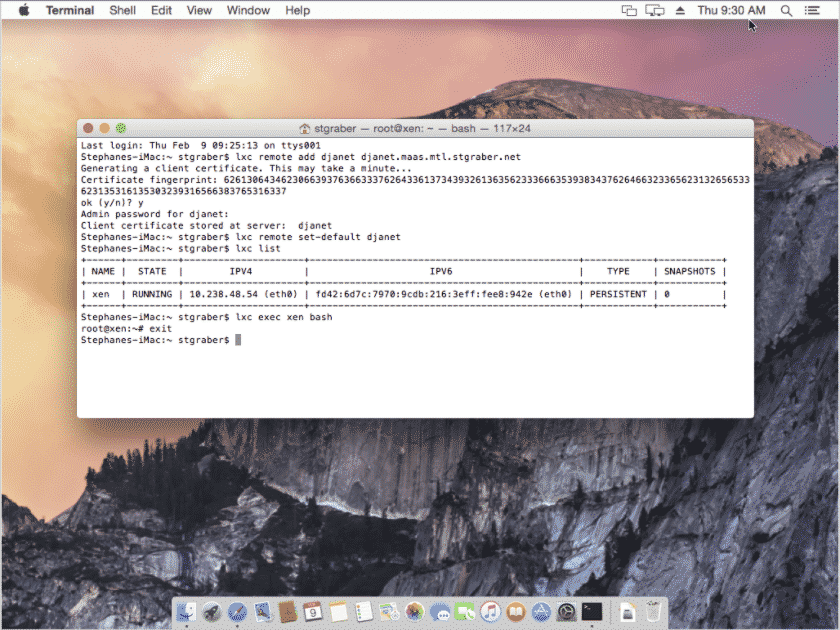840x630 pixels.
Task: Click the 'Last login' line
Action: coord(201,145)
